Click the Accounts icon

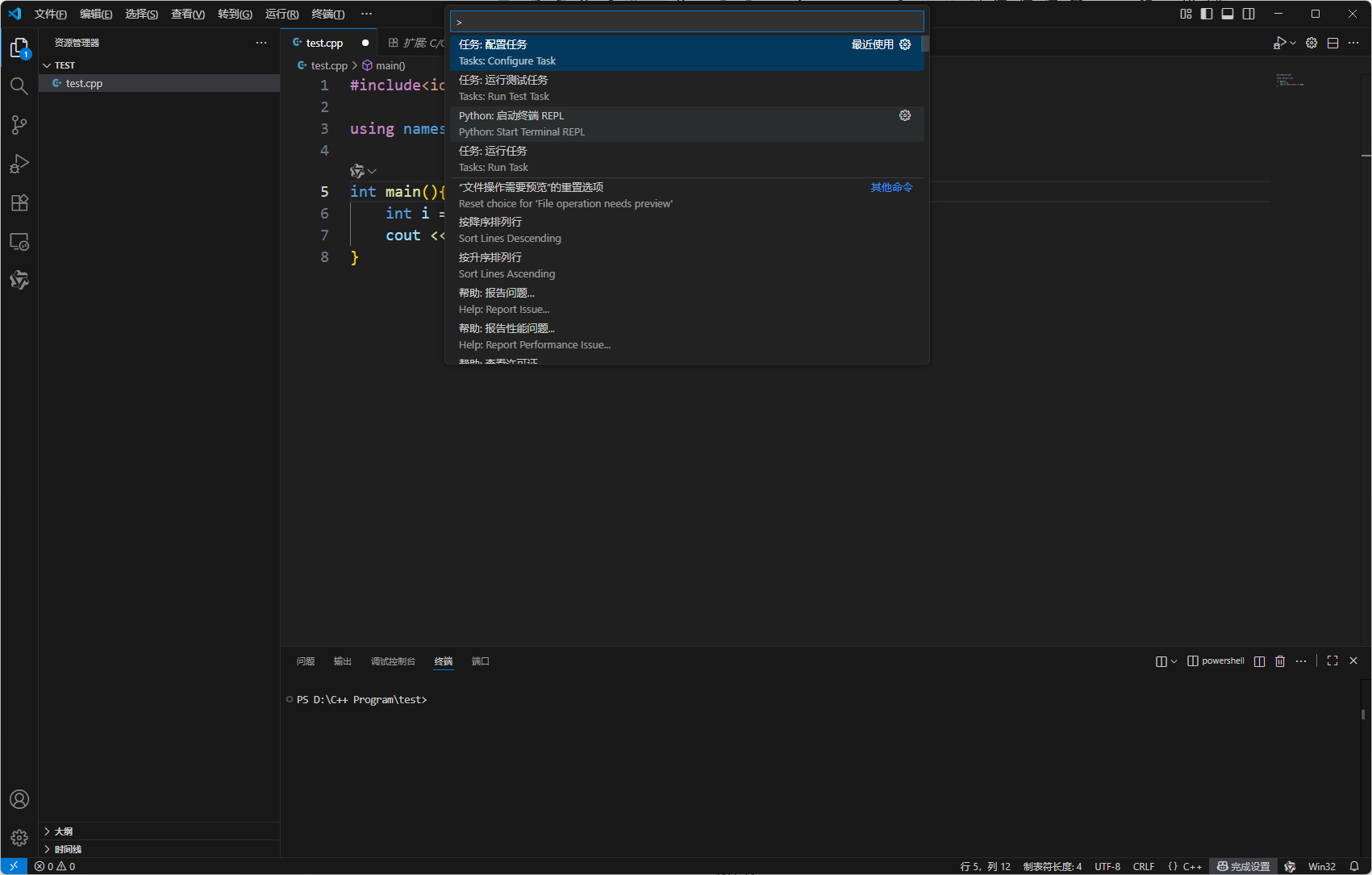(19, 799)
